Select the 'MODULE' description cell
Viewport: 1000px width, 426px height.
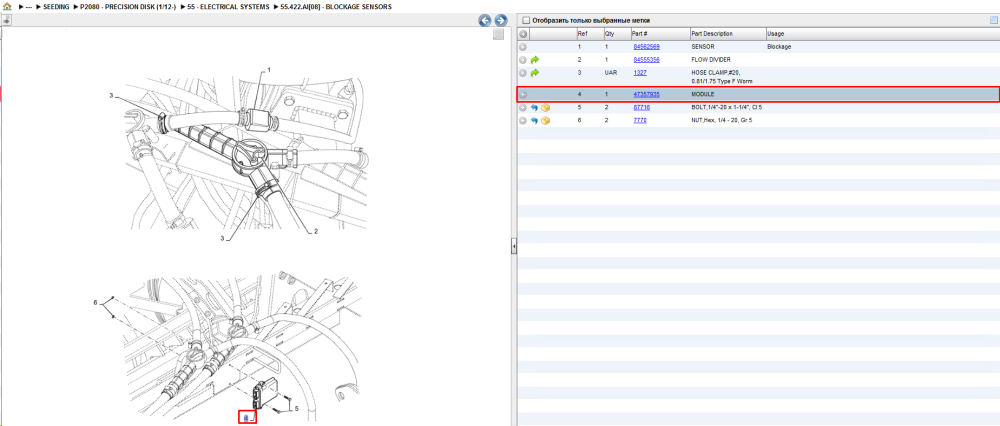click(x=703, y=94)
